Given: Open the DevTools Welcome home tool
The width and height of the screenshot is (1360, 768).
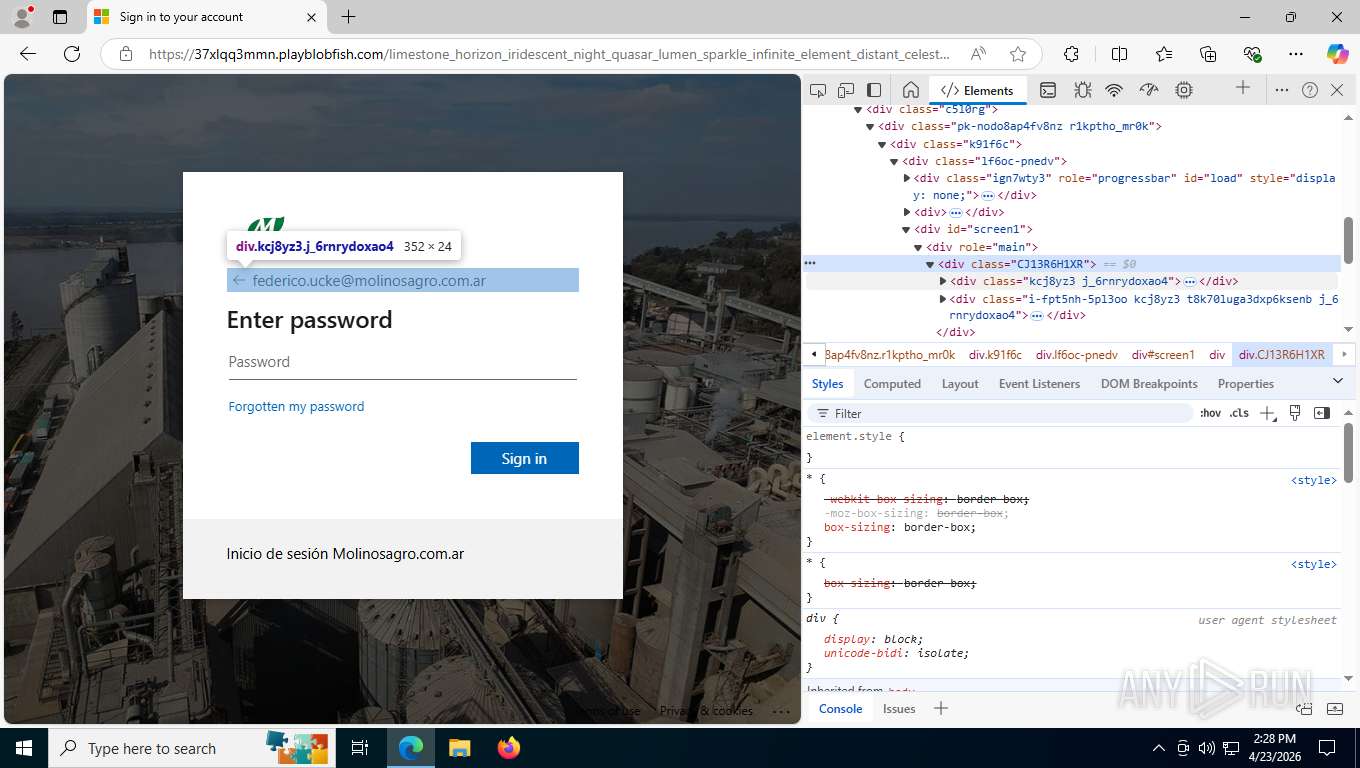Looking at the screenshot, I should [910, 90].
